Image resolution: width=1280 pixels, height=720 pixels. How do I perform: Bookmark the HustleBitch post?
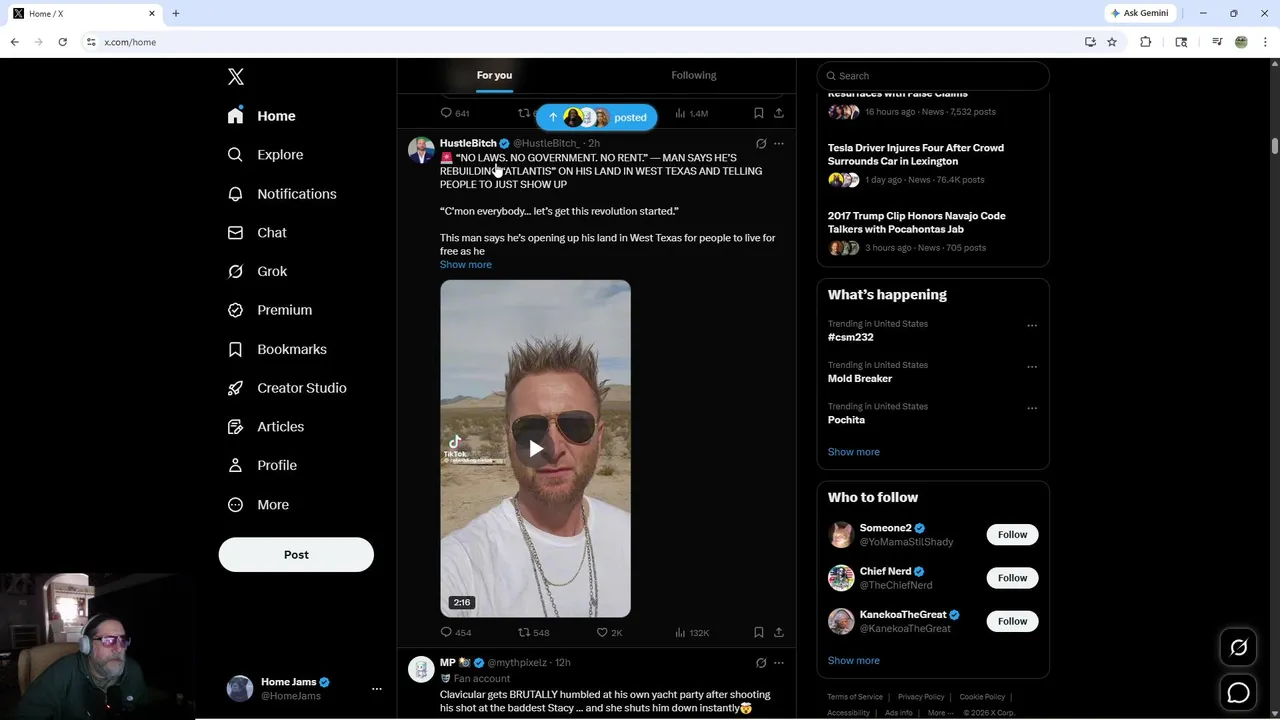click(759, 632)
